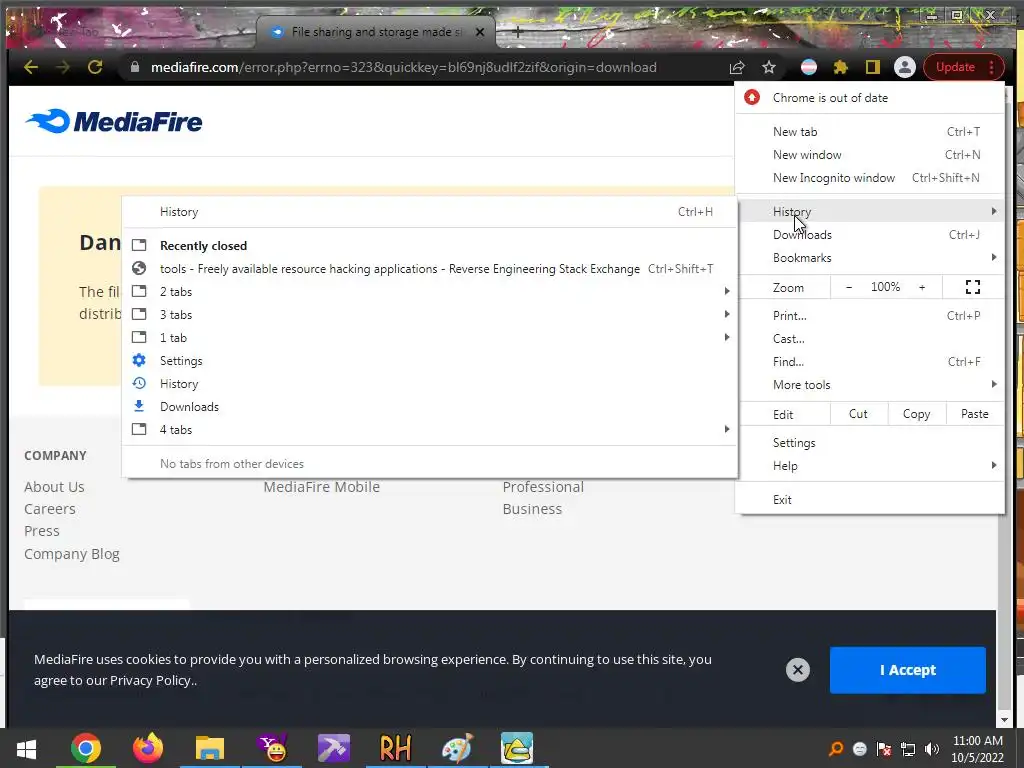Accept cookies with I Accept button
The width and height of the screenshot is (1024, 768).
[x=907, y=670]
